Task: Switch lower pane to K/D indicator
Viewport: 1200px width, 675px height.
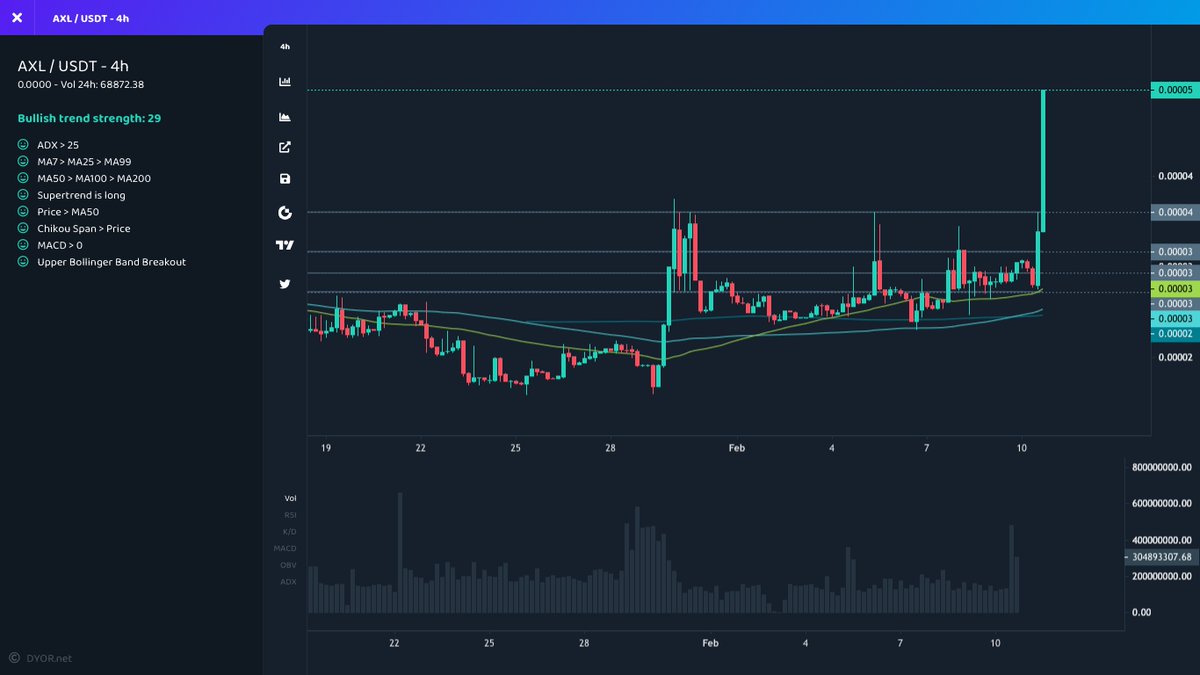Action: click(x=290, y=531)
